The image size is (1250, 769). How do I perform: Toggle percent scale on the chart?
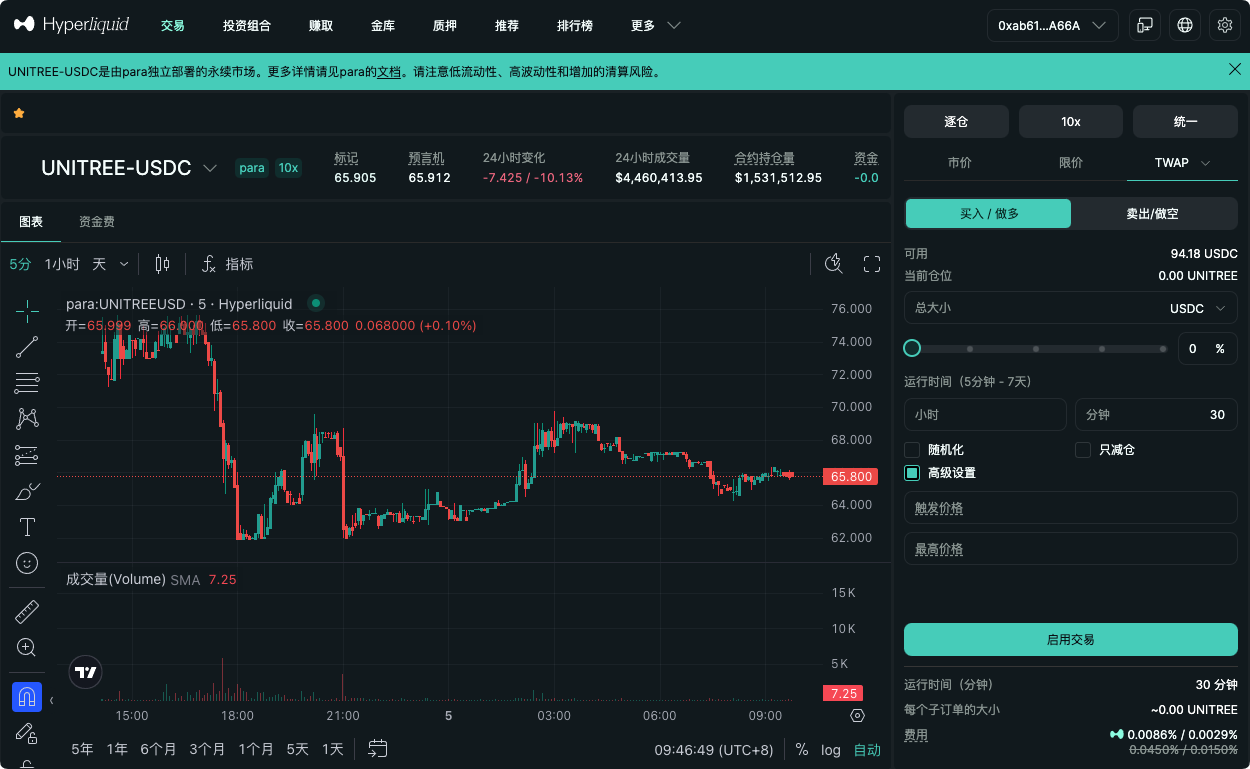pyautogui.click(x=802, y=749)
